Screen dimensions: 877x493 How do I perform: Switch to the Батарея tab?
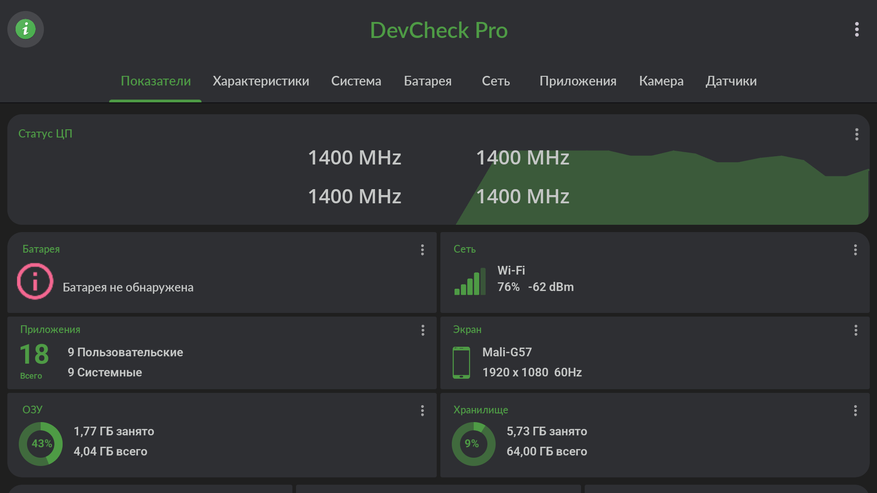point(428,81)
